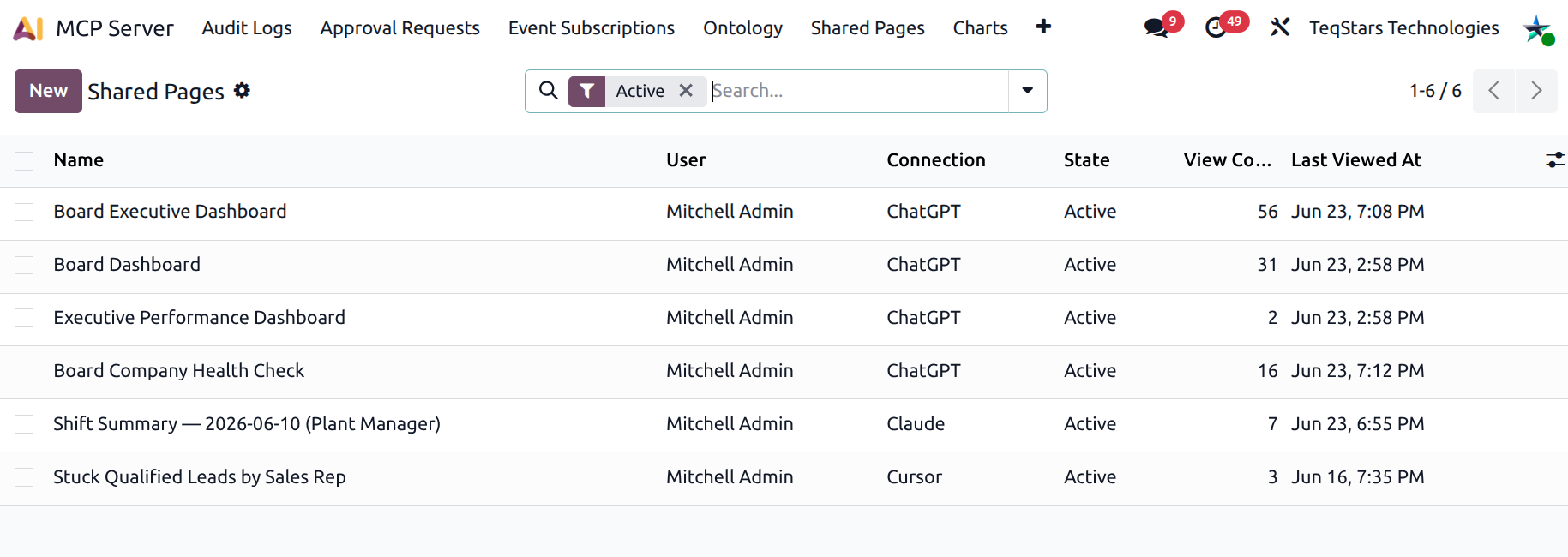Check the Executive Performance Dashboard row
Viewport: 1568px width, 557px height.
pos(24,318)
